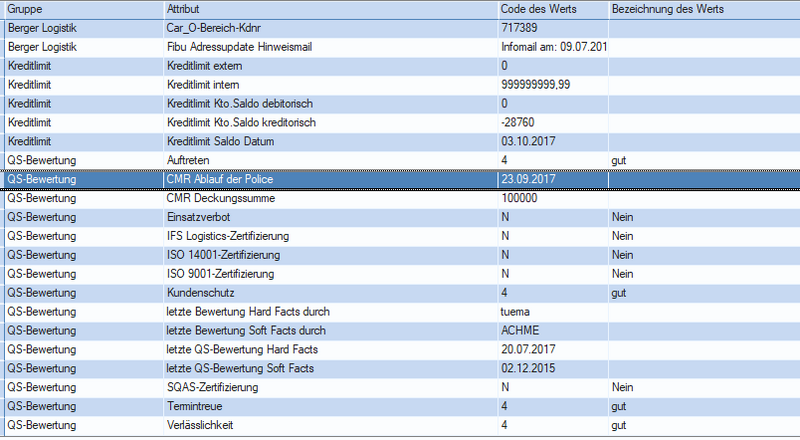Click Berger Logistik in the Car_O-Bereich-Kdnr row
This screenshot has width=800, height=440.
[x=42, y=28]
